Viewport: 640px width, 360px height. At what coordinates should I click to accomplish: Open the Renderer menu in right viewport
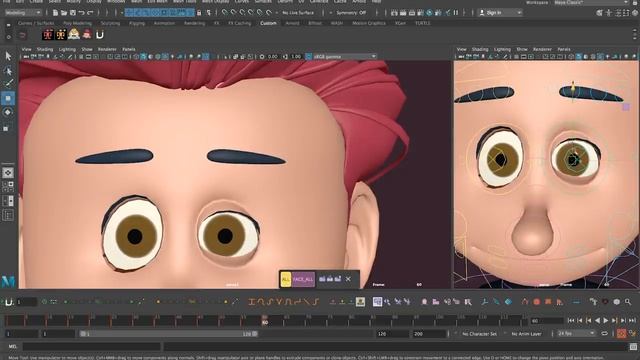point(542,49)
